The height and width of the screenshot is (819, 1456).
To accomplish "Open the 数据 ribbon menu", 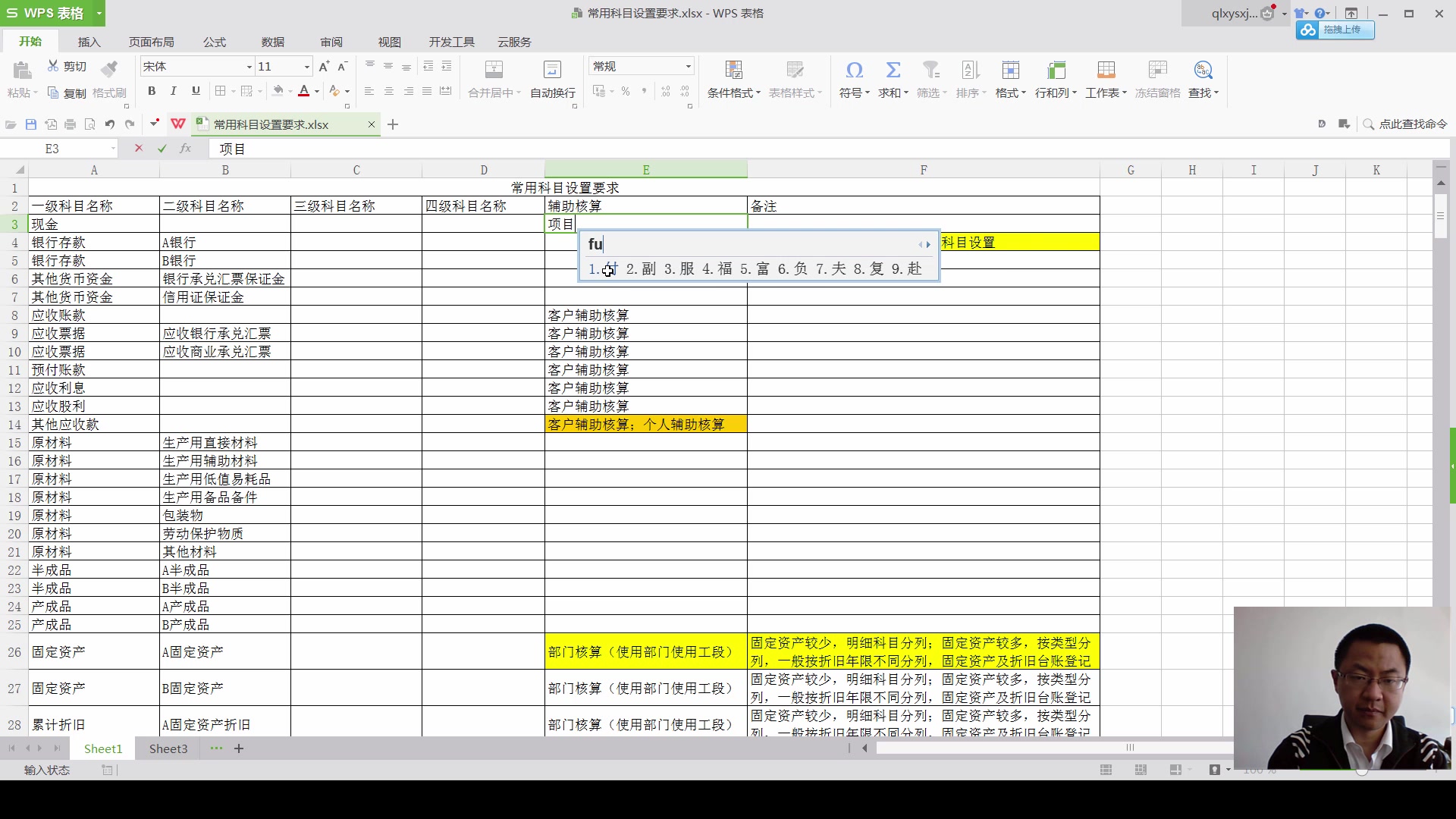I will coord(274,42).
